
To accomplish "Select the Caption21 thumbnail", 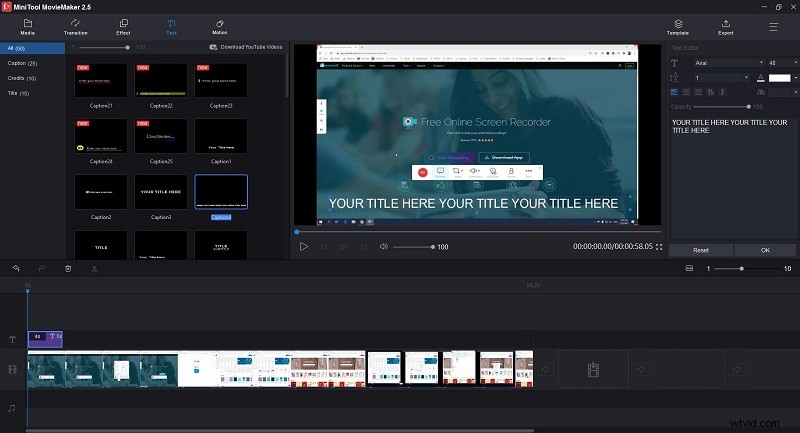I will pos(101,80).
